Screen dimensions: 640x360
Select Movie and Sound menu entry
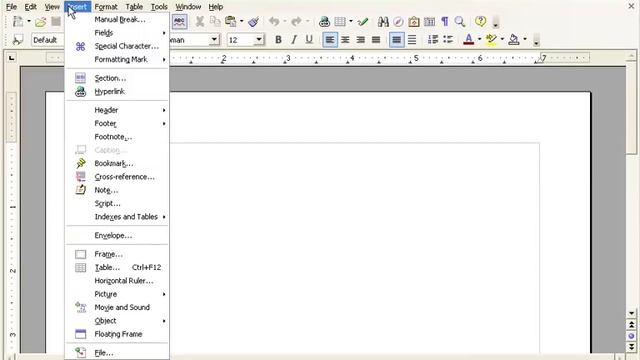pyautogui.click(x=117, y=307)
